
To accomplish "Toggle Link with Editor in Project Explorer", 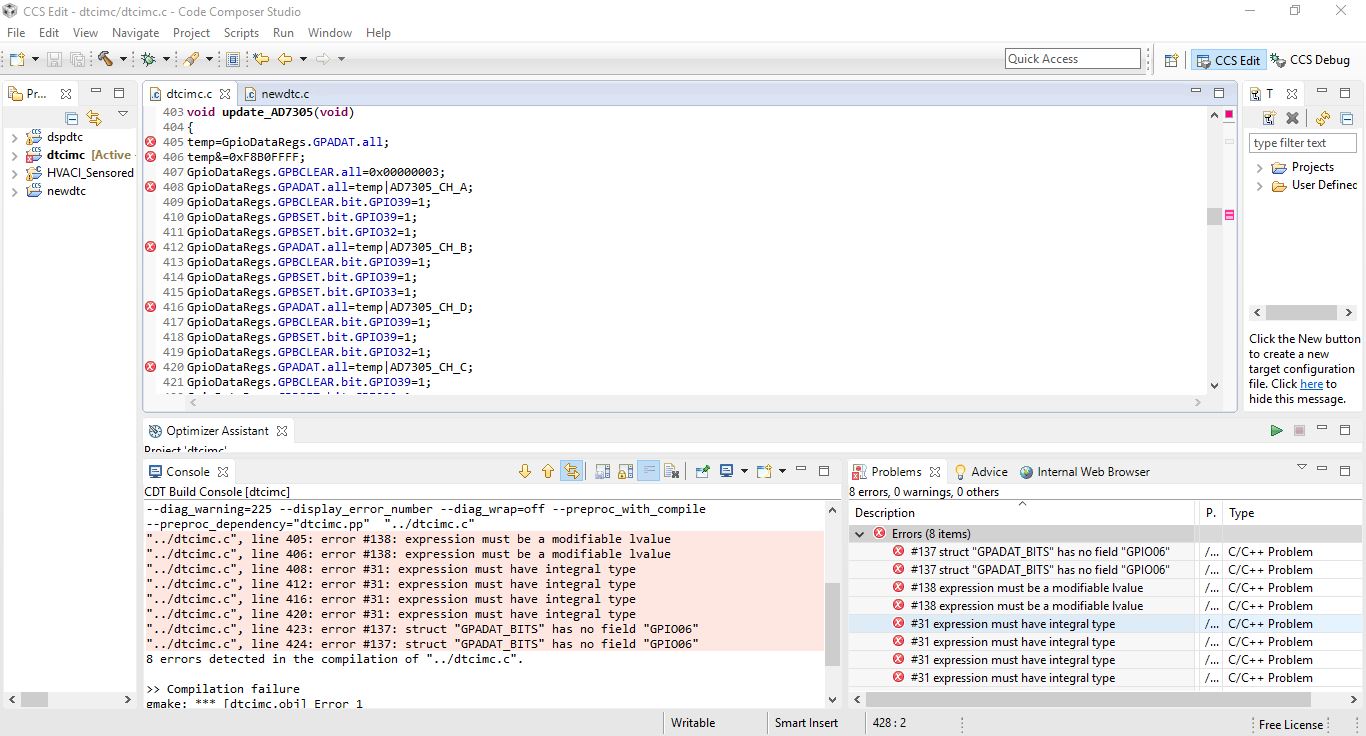I will pyautogui.click(x=94, y=118).
